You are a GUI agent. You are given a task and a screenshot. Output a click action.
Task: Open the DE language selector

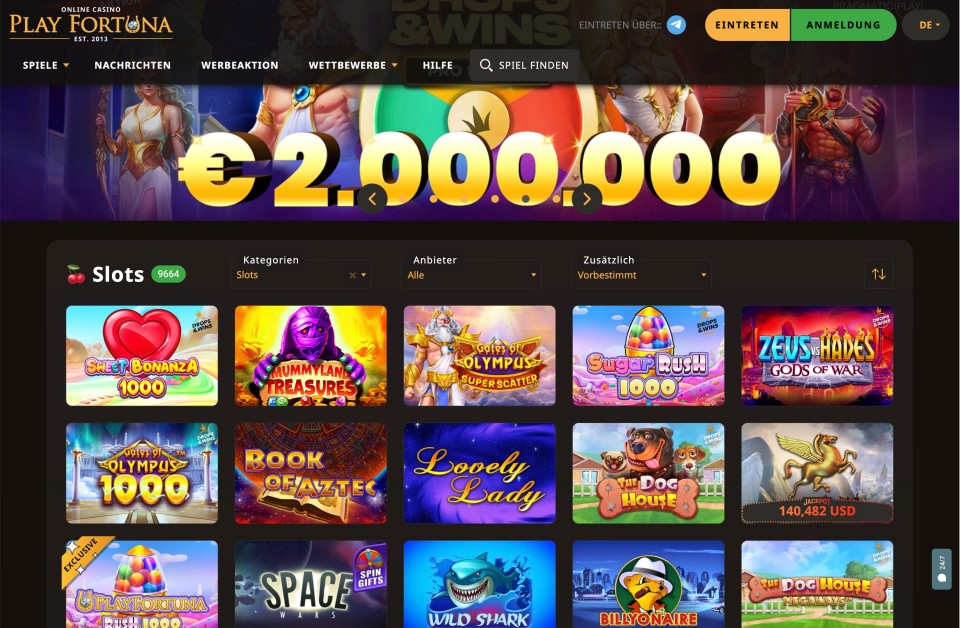929,25
